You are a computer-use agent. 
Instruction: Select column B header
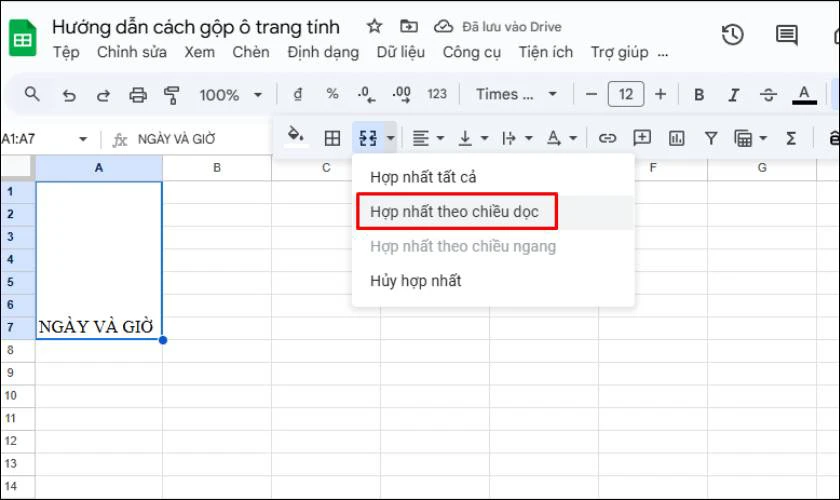(217, 168)
